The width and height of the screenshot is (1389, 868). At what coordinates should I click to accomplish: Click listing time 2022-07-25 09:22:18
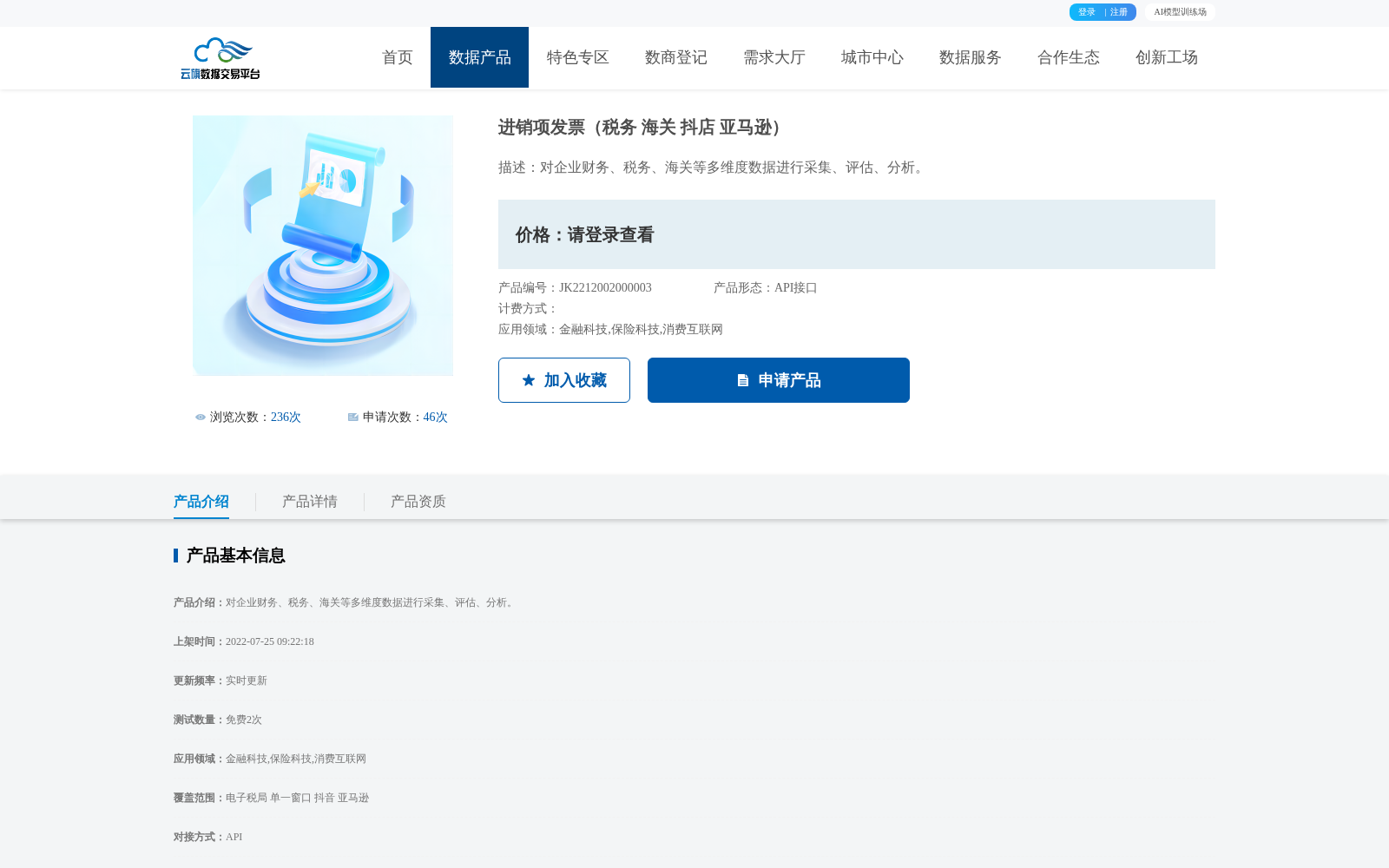[x=270, y=641]
